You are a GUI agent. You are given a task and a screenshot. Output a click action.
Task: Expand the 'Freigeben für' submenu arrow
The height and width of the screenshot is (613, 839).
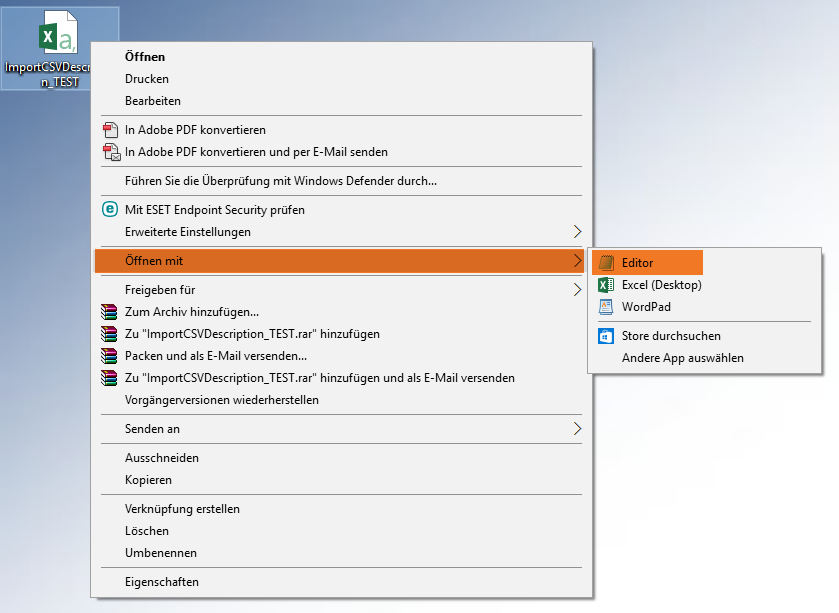[577, 289]
